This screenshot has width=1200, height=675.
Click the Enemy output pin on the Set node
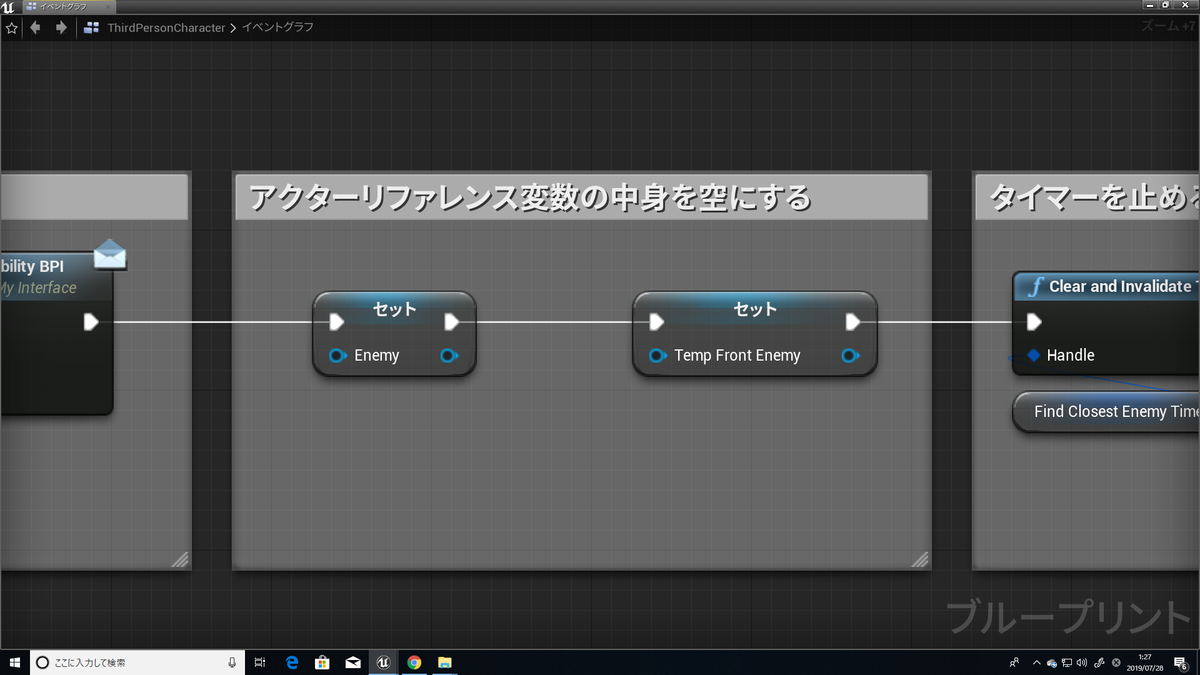(x=449, y=355)
